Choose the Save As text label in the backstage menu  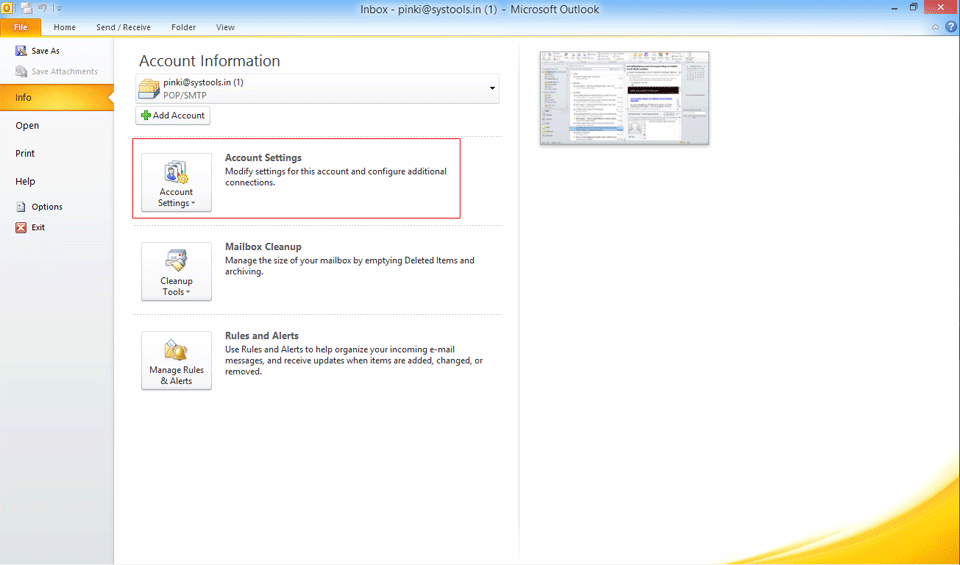tap(45, 51)
